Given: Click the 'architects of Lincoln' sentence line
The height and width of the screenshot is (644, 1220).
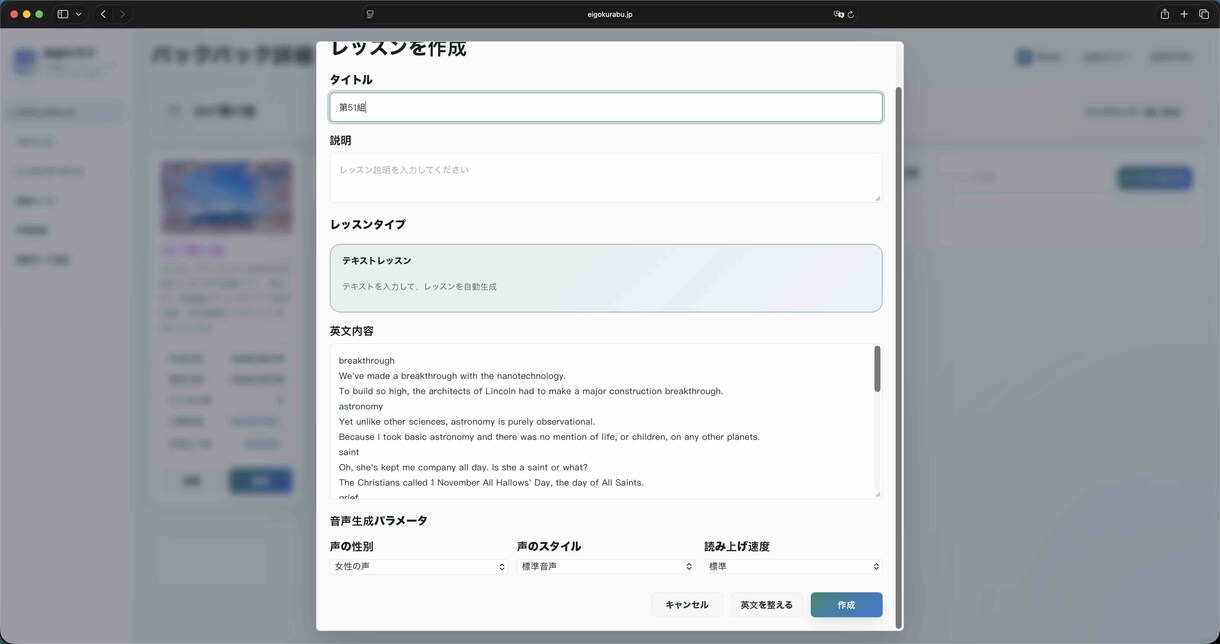Looking at the screenshot, I should click(531, 391).
